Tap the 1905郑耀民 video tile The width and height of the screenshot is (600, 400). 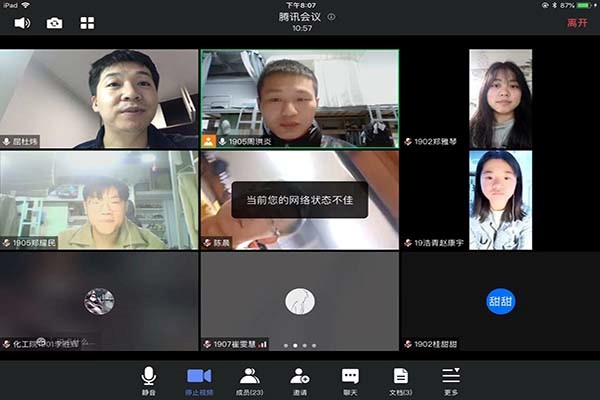click(99, 199)
